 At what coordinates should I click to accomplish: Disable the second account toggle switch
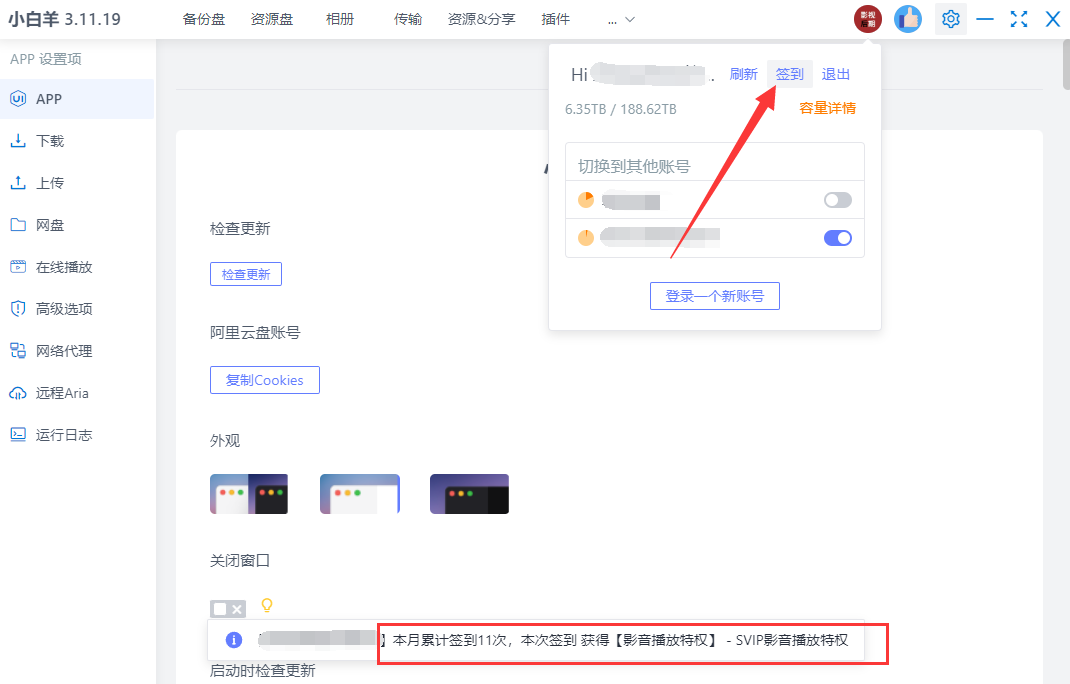coord(838,238)
